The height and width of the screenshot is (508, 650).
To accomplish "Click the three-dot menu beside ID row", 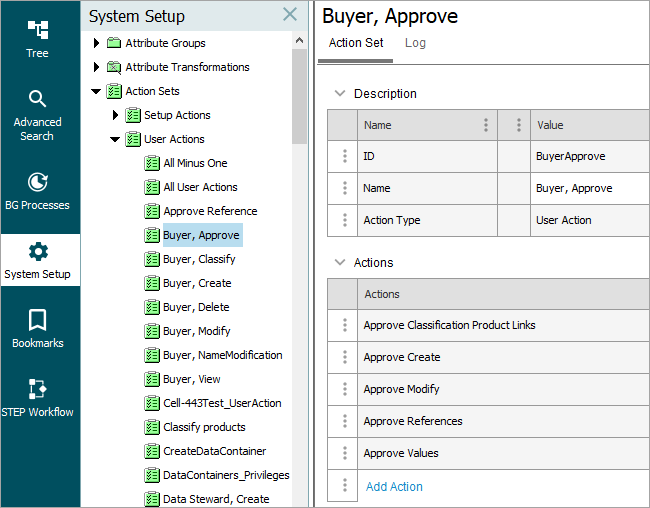I will coord(344,156).
